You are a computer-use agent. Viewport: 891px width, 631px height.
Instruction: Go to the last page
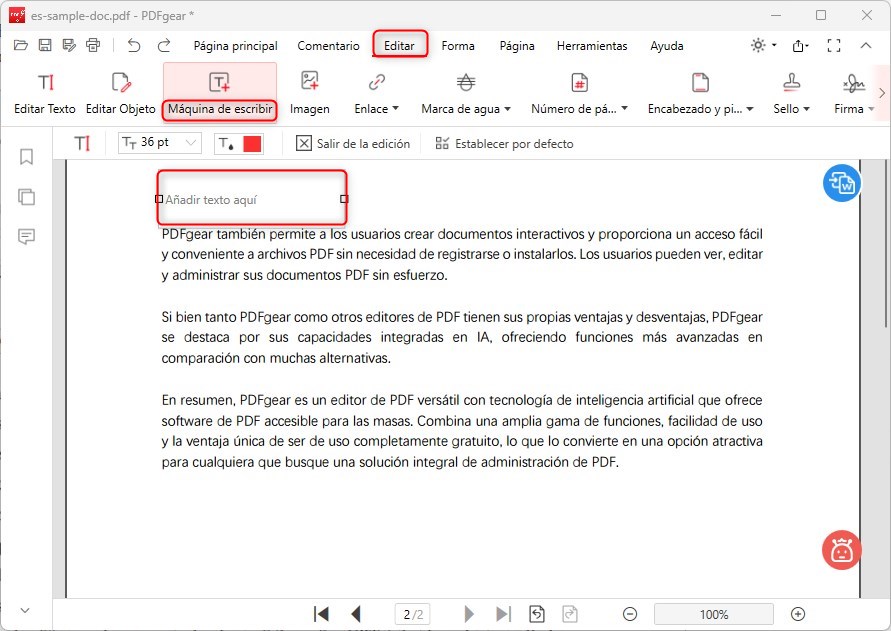pos(503,614)
